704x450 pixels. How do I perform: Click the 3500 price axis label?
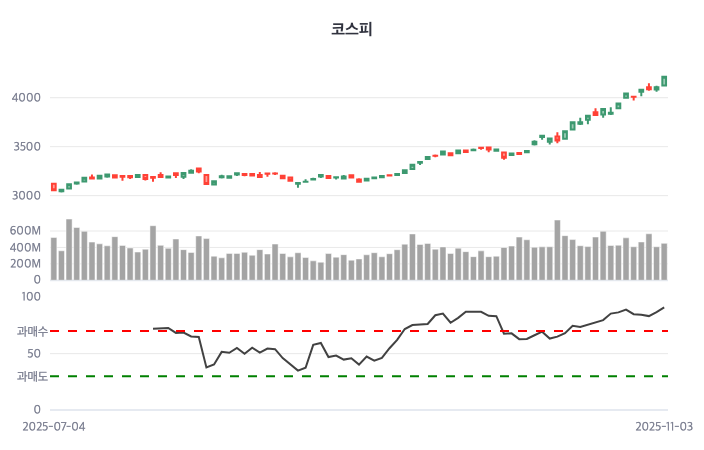(x=26, y=147)
